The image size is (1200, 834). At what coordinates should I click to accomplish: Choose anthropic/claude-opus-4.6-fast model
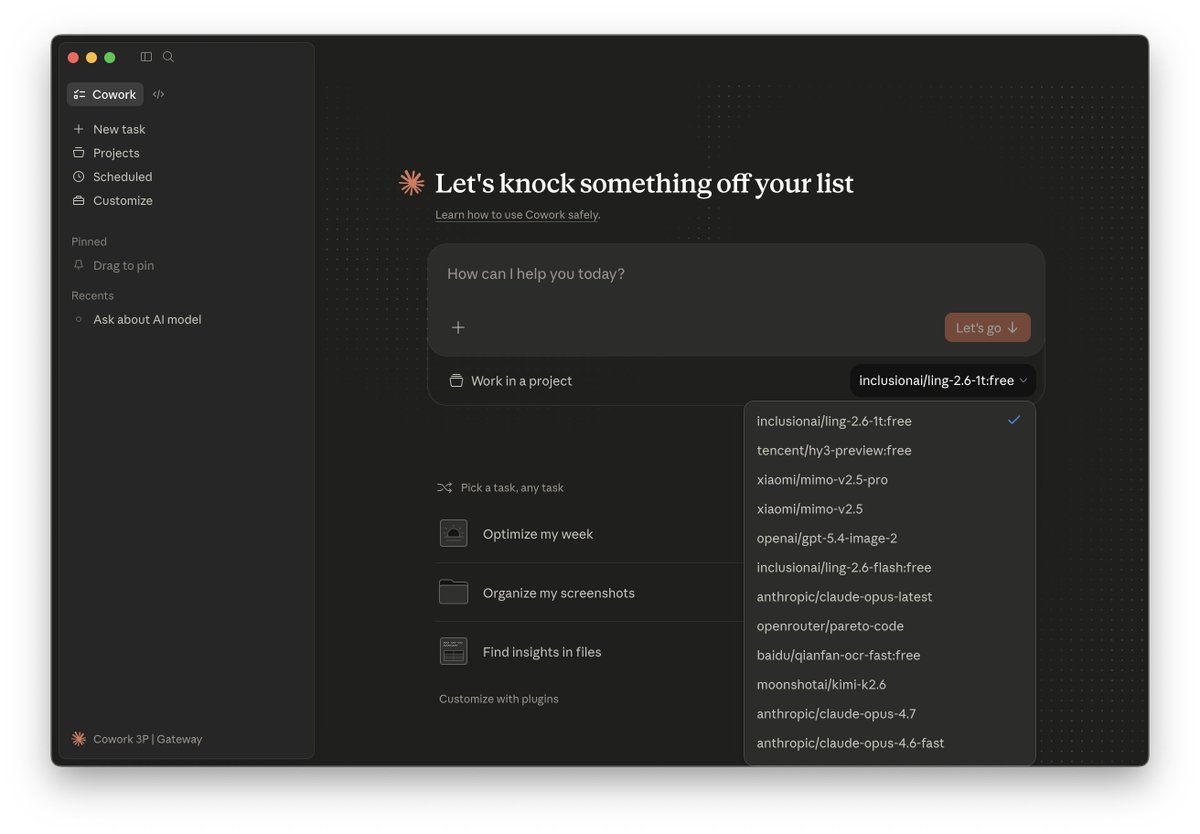click(x=889, y=743)
